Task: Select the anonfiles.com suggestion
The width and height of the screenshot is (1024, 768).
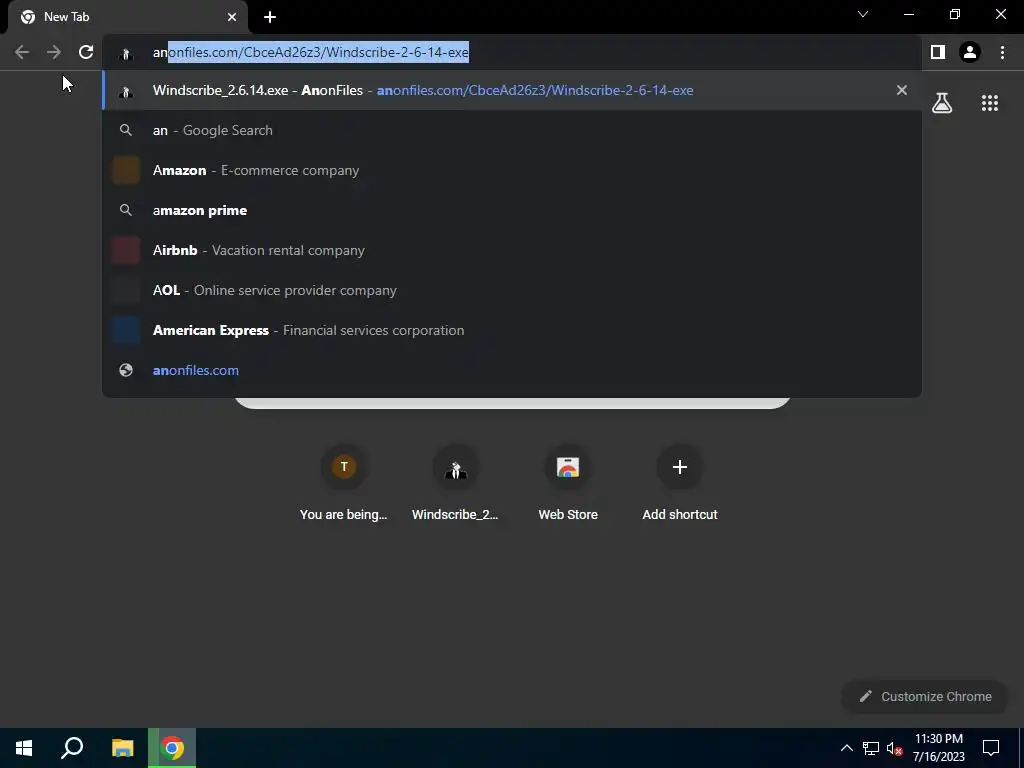Action: (512, 370)
